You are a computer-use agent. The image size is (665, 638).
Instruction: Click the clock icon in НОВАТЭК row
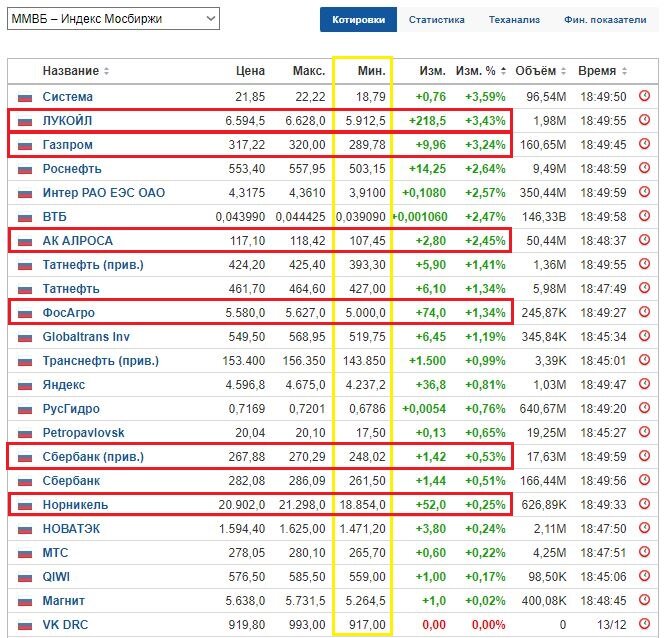(x=644, y=528)
